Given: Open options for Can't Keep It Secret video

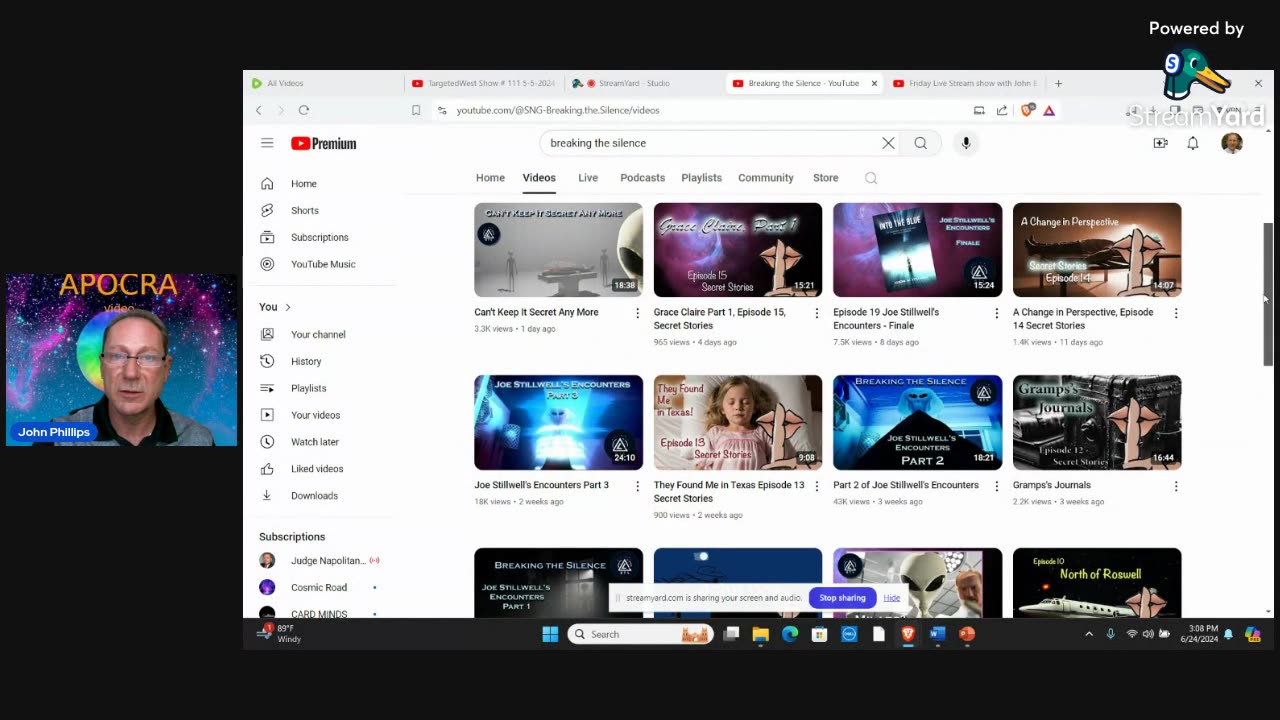Looking at the screenshot, I should coord(637,313).
